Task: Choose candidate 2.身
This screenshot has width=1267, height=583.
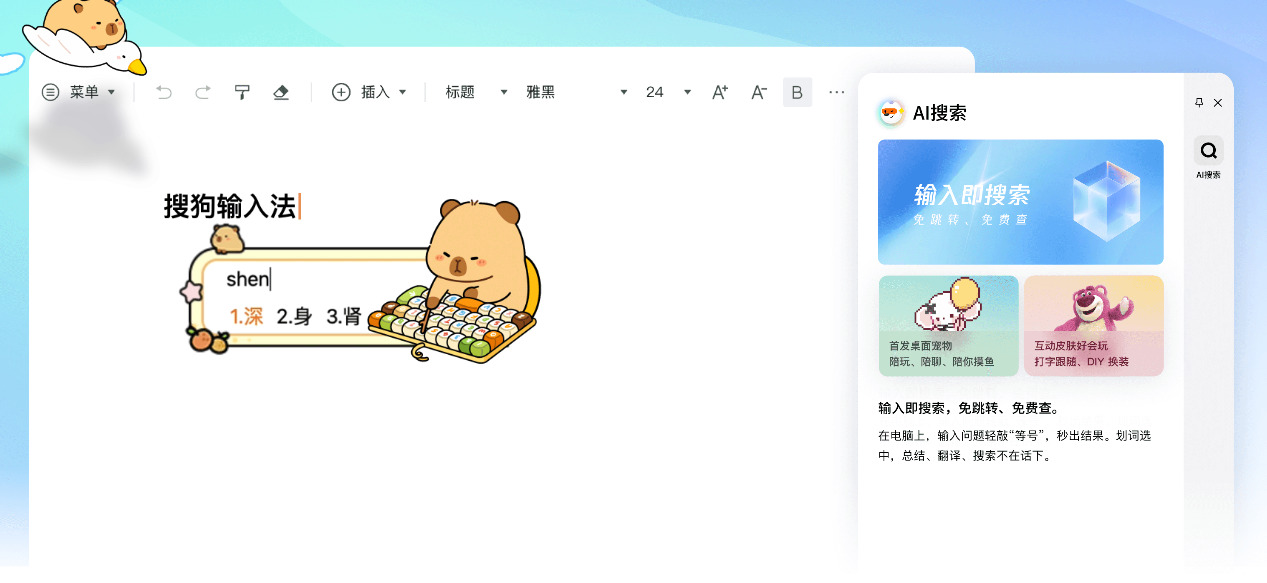Action: (x=294, y=317)
